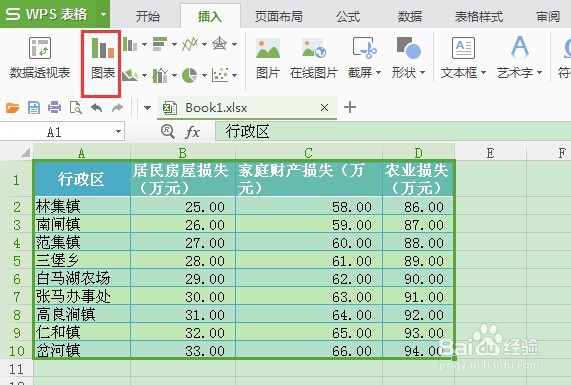Open the WordArt (艺术字) dropdown arrow
Image resolution: width=571 pixels, height=385 pixels.
539,72
